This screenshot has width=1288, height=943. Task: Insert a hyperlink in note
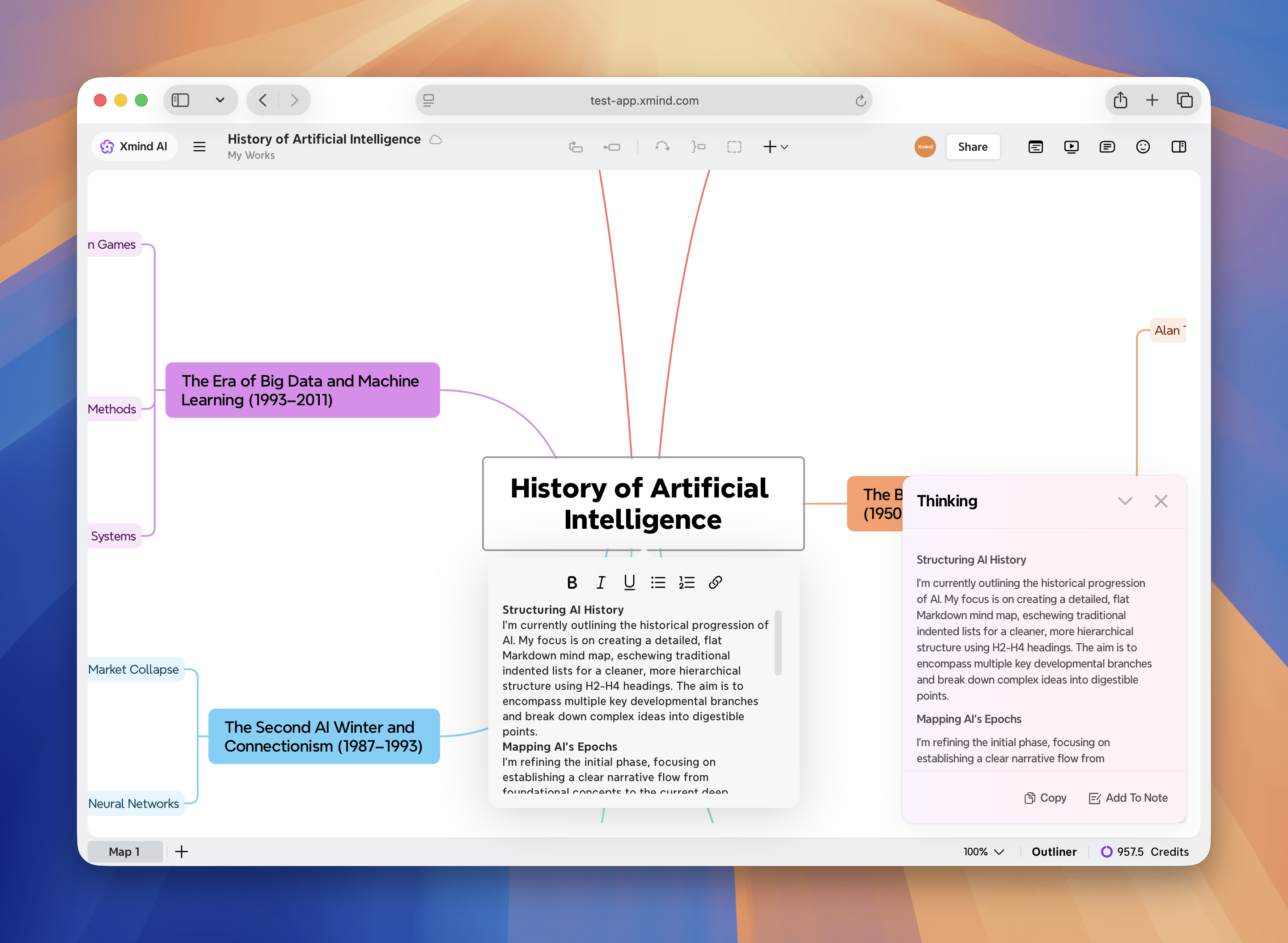pyautogui.click(x=716, y=582)
